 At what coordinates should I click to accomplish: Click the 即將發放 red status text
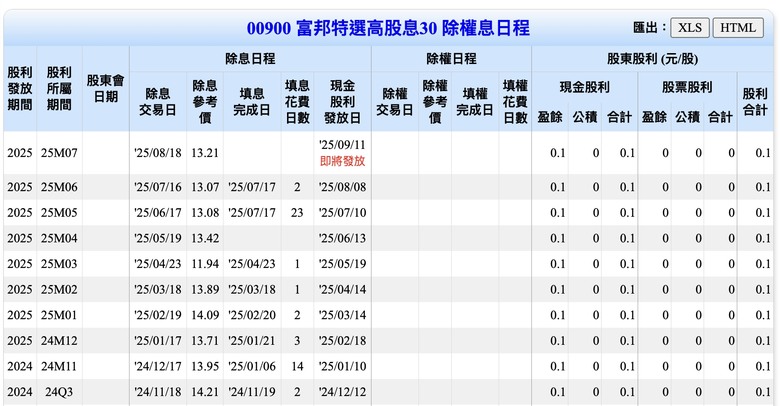[342, 161]
